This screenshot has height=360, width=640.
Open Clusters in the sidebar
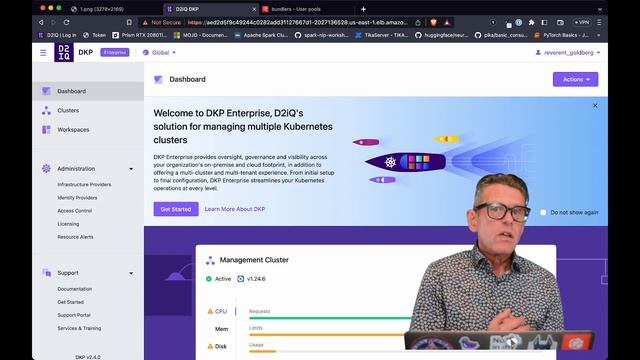pos(88,110)
